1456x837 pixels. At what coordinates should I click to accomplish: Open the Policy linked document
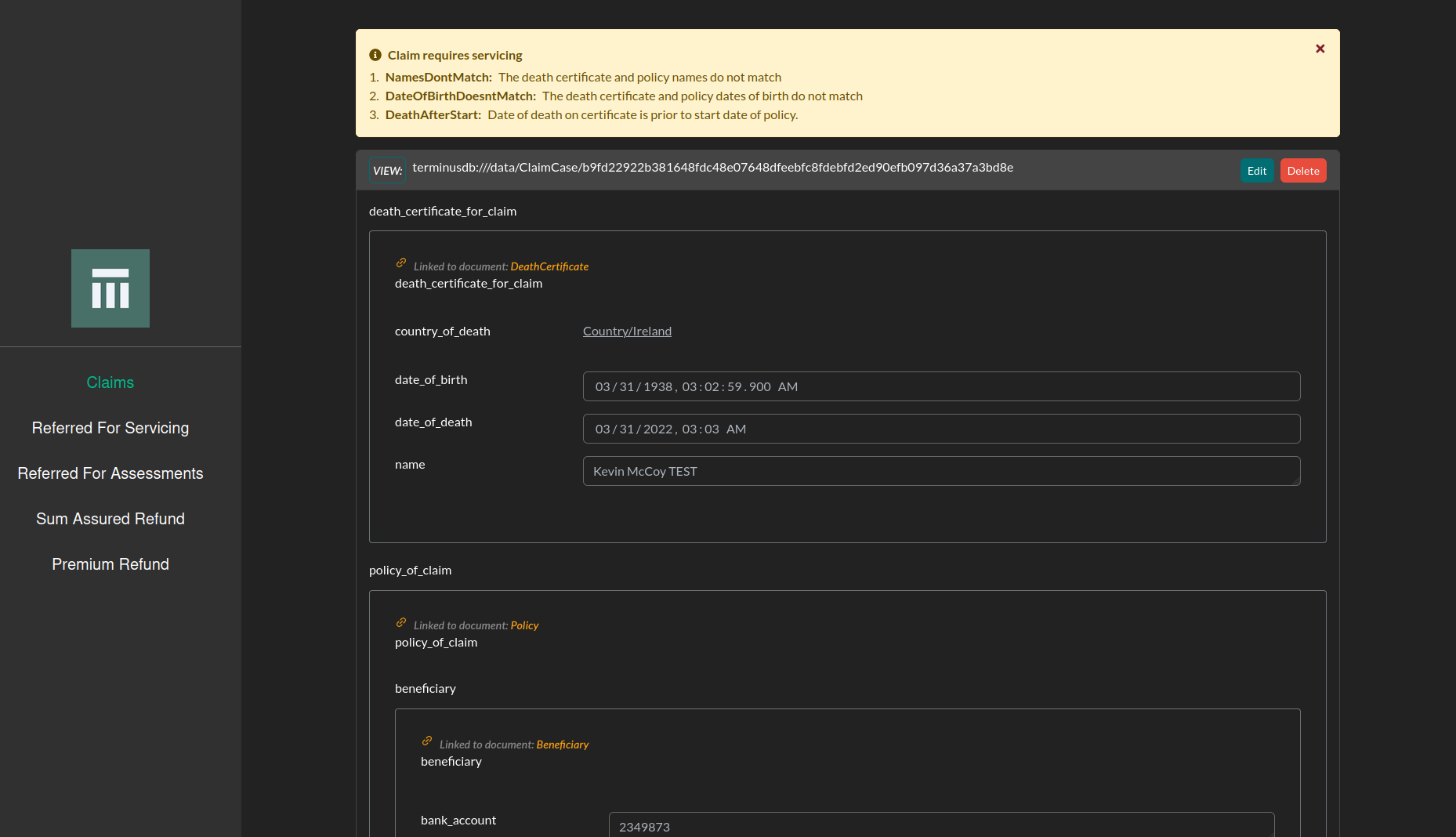(x=524, y=625)
